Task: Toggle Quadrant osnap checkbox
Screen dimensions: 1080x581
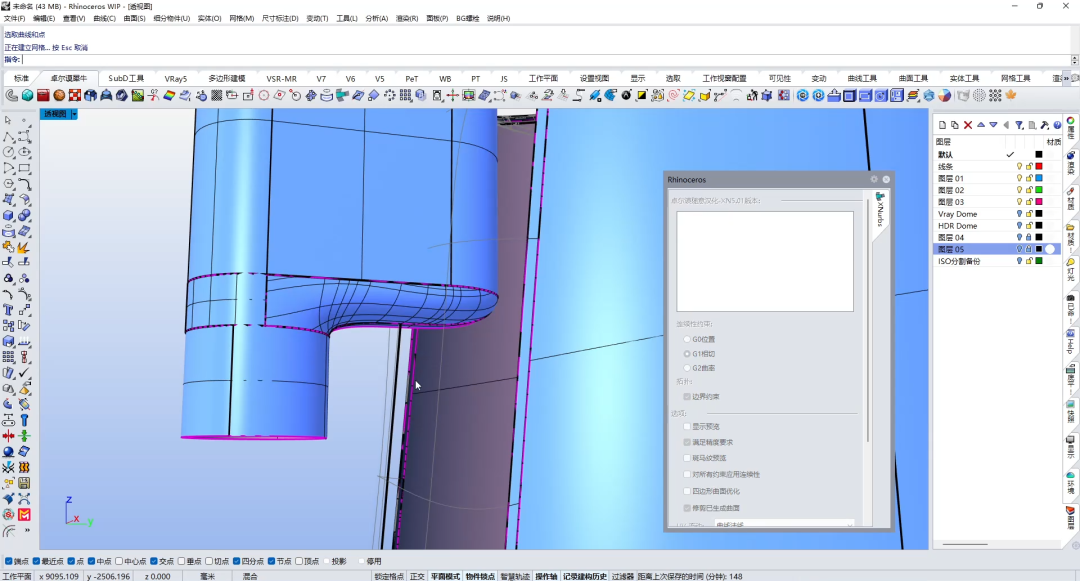Action: point(237,562)
